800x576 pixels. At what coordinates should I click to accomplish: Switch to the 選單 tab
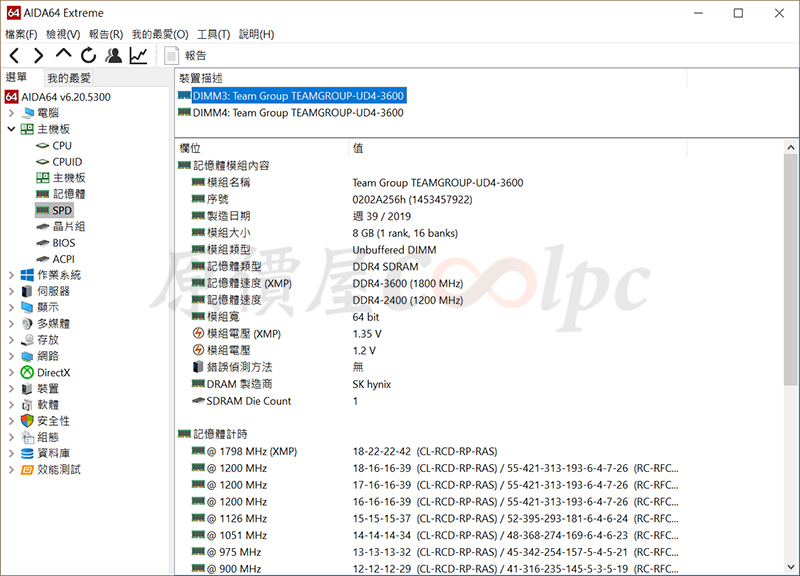pos(16,77)
